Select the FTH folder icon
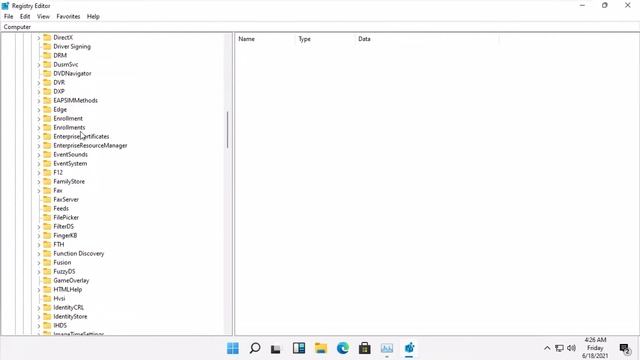 tap(47, 244)
